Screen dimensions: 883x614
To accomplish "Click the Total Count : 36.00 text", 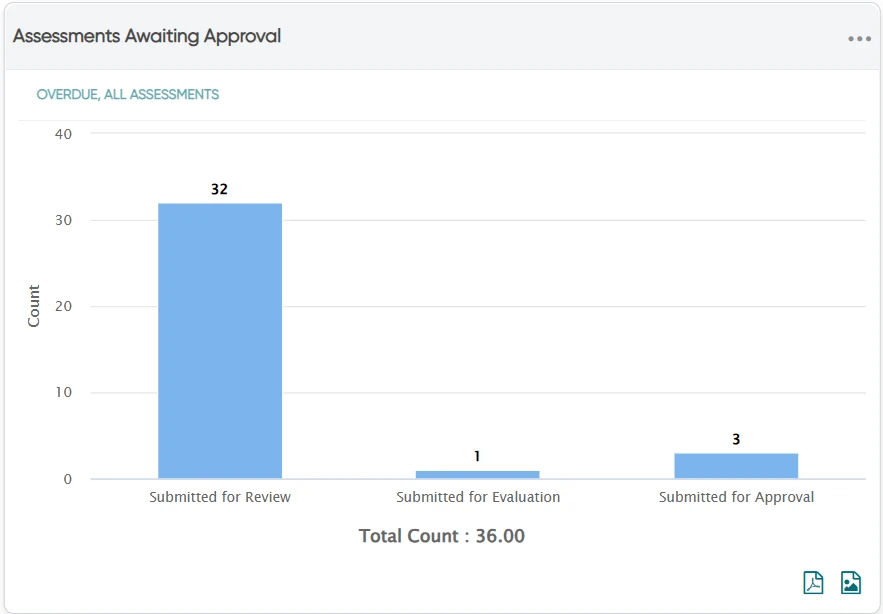I will click(x=442, y=536).
